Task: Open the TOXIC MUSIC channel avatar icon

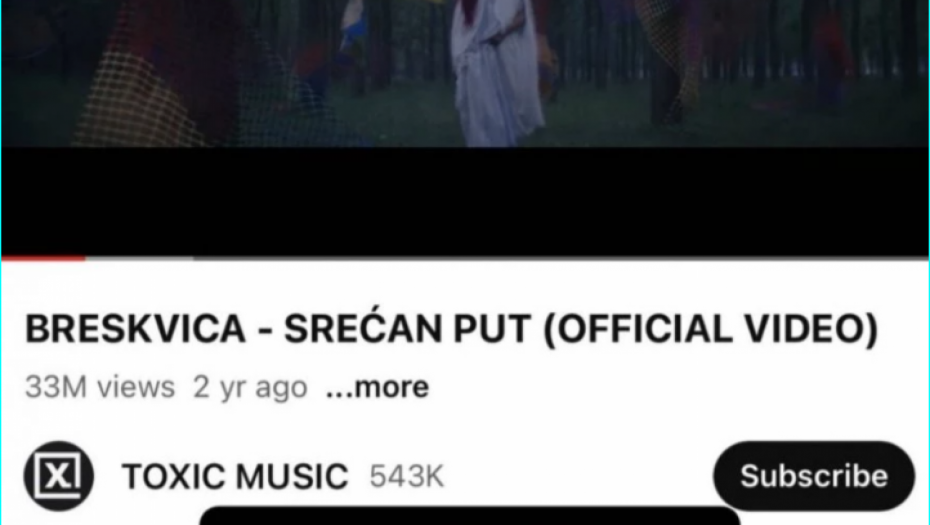Action: (x=59, y=476)
